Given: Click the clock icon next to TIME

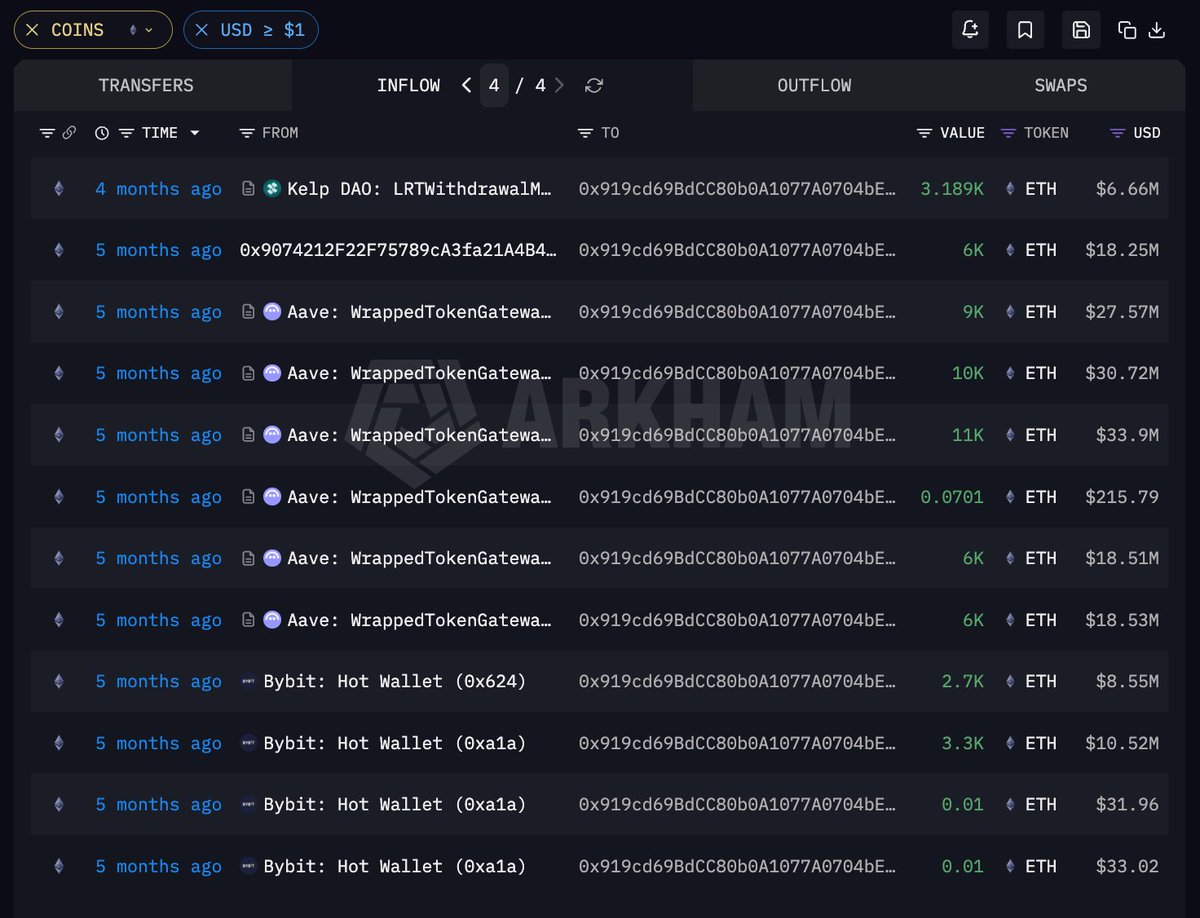Looking at the screenshot, I should [102, 133].
